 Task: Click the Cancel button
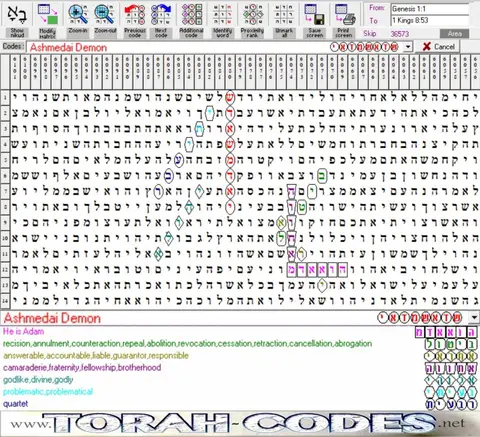pyautogui.click(x=438, y=47)
